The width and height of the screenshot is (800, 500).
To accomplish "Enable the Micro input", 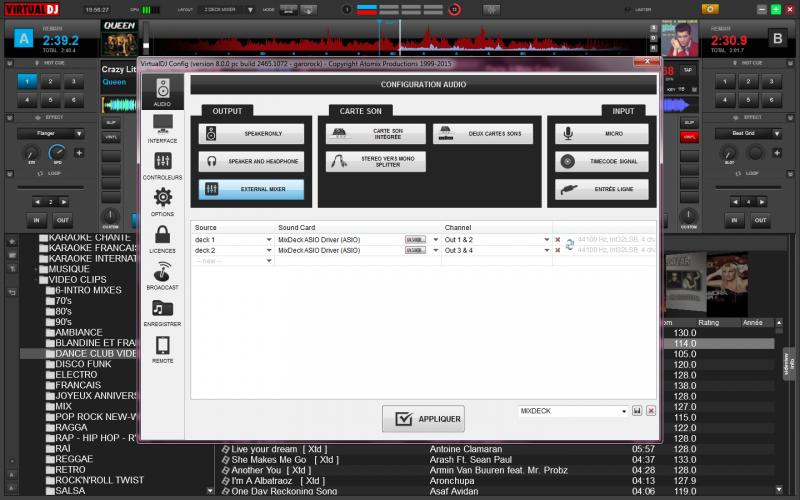I will point(602,134).
